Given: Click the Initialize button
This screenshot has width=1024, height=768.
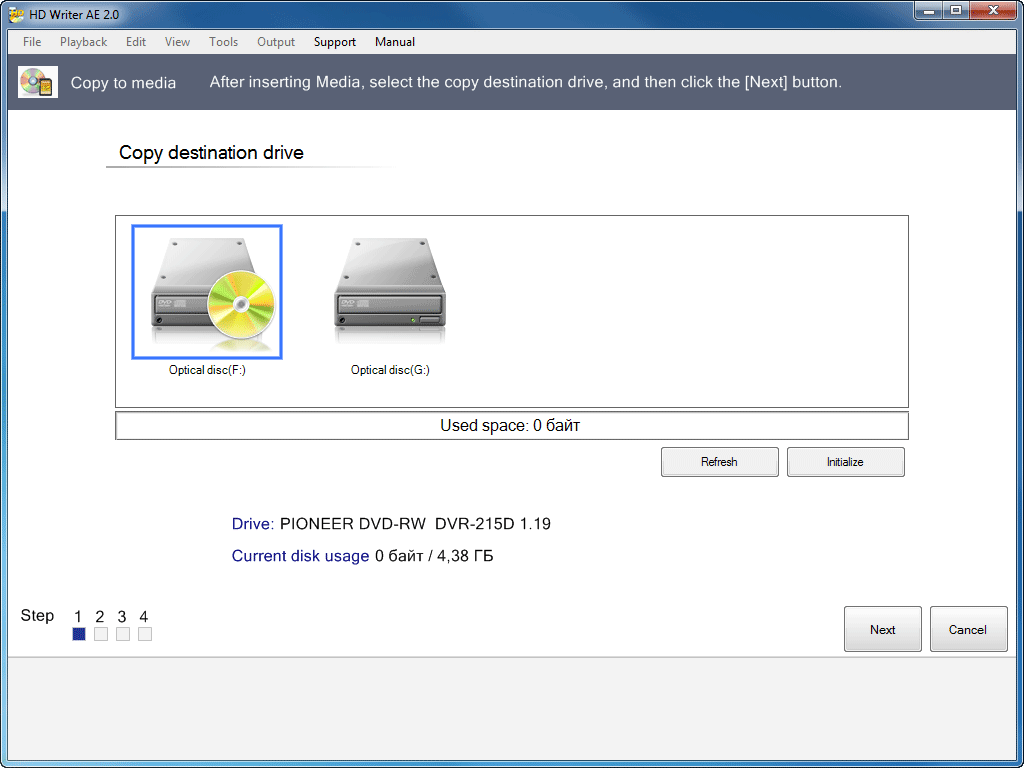Looking at the screenshot, I should tap(845, 462).
